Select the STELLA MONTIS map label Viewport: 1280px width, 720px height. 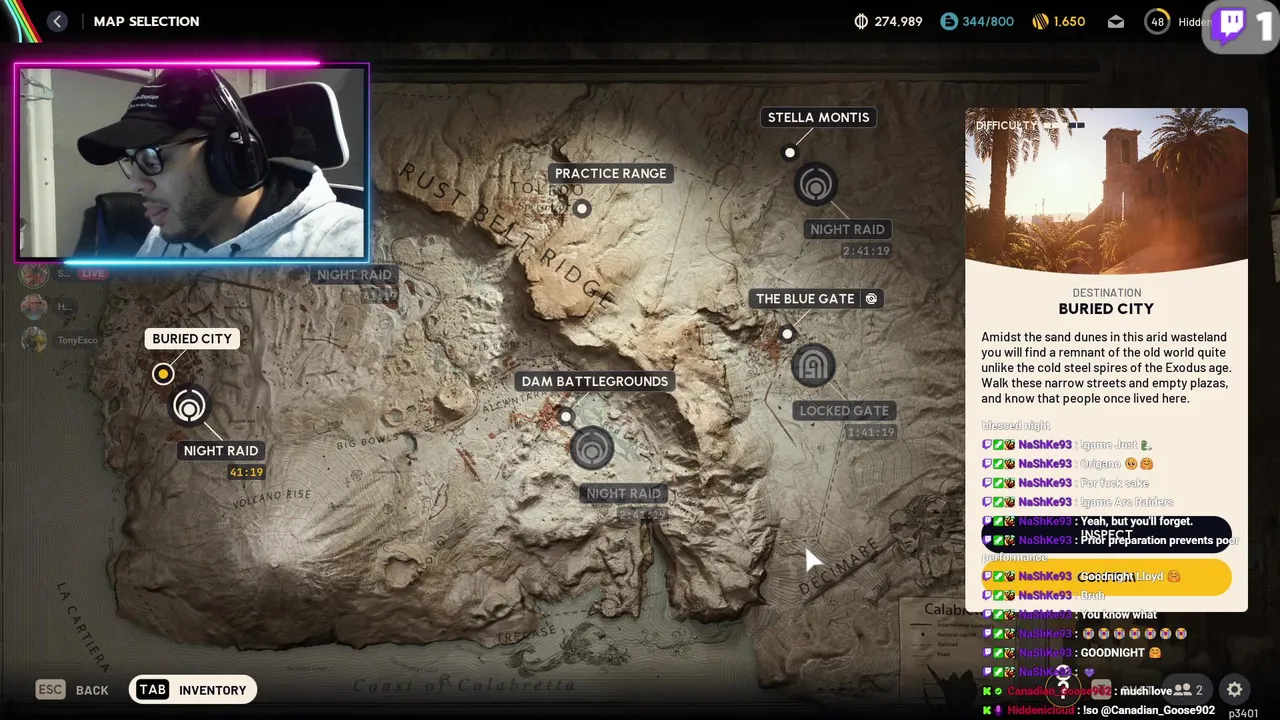pos(818,117)
